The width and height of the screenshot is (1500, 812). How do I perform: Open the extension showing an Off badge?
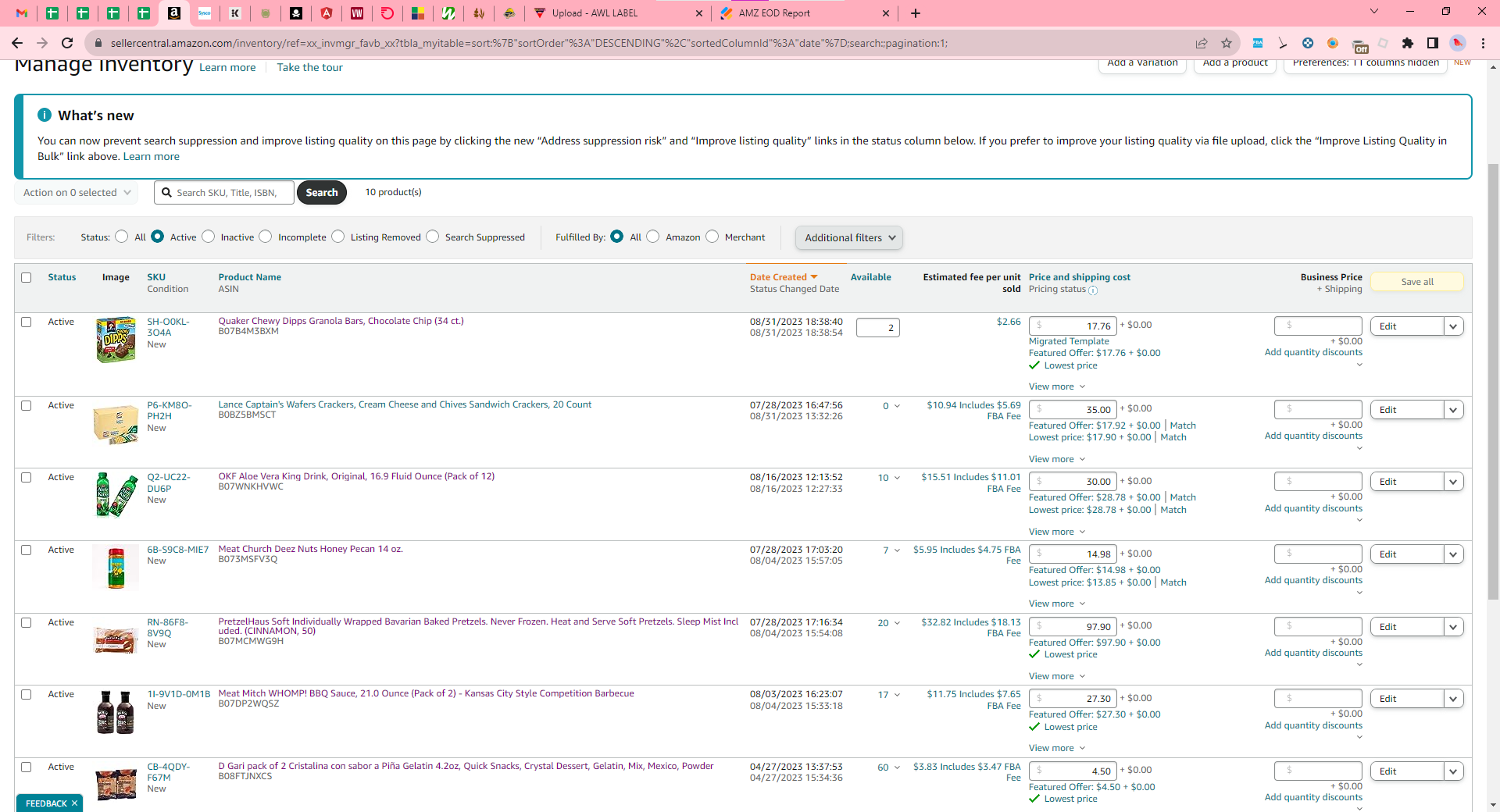click(1359, 45)
